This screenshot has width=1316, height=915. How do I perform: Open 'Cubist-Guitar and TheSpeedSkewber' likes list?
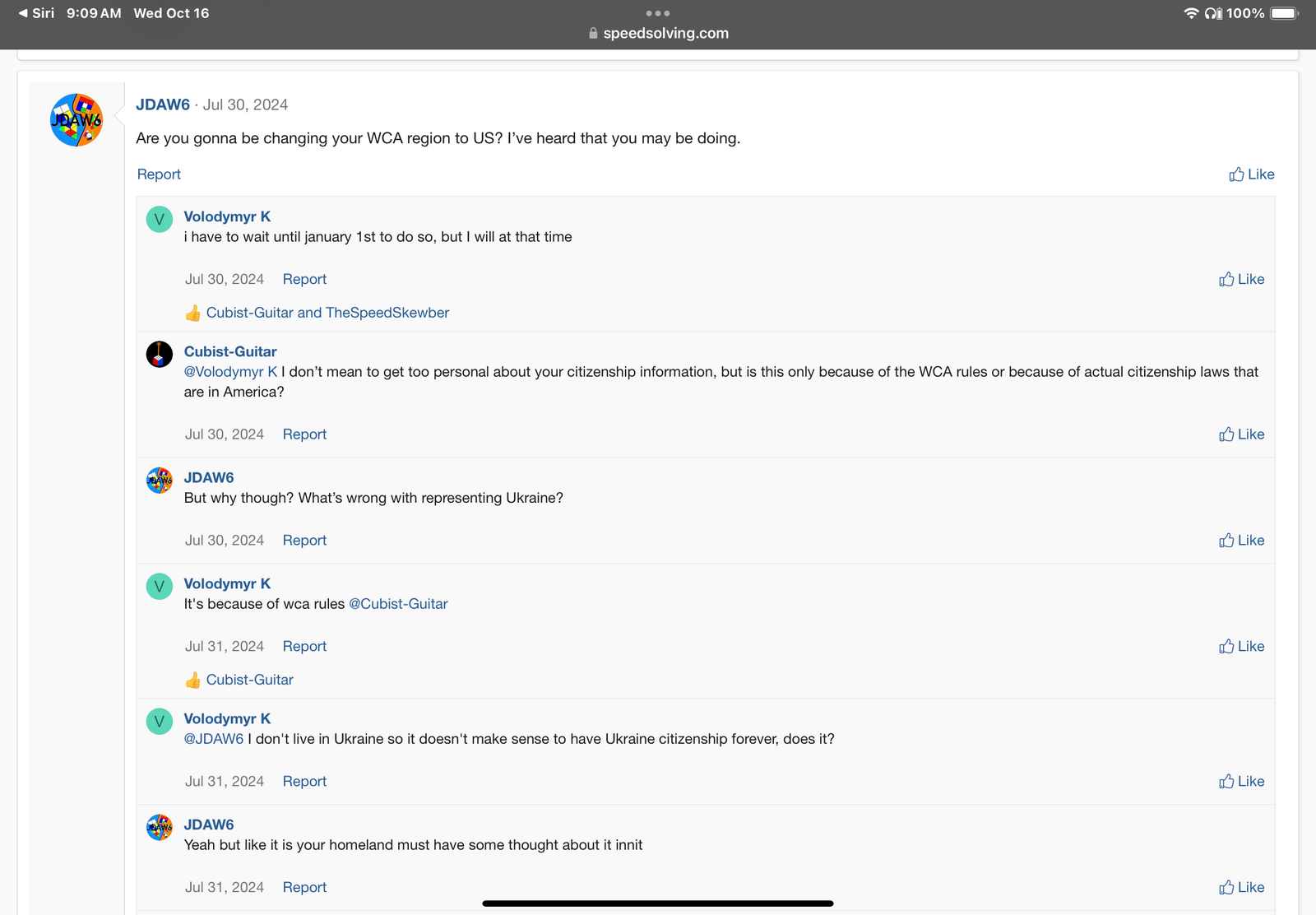tap(327, 313)
